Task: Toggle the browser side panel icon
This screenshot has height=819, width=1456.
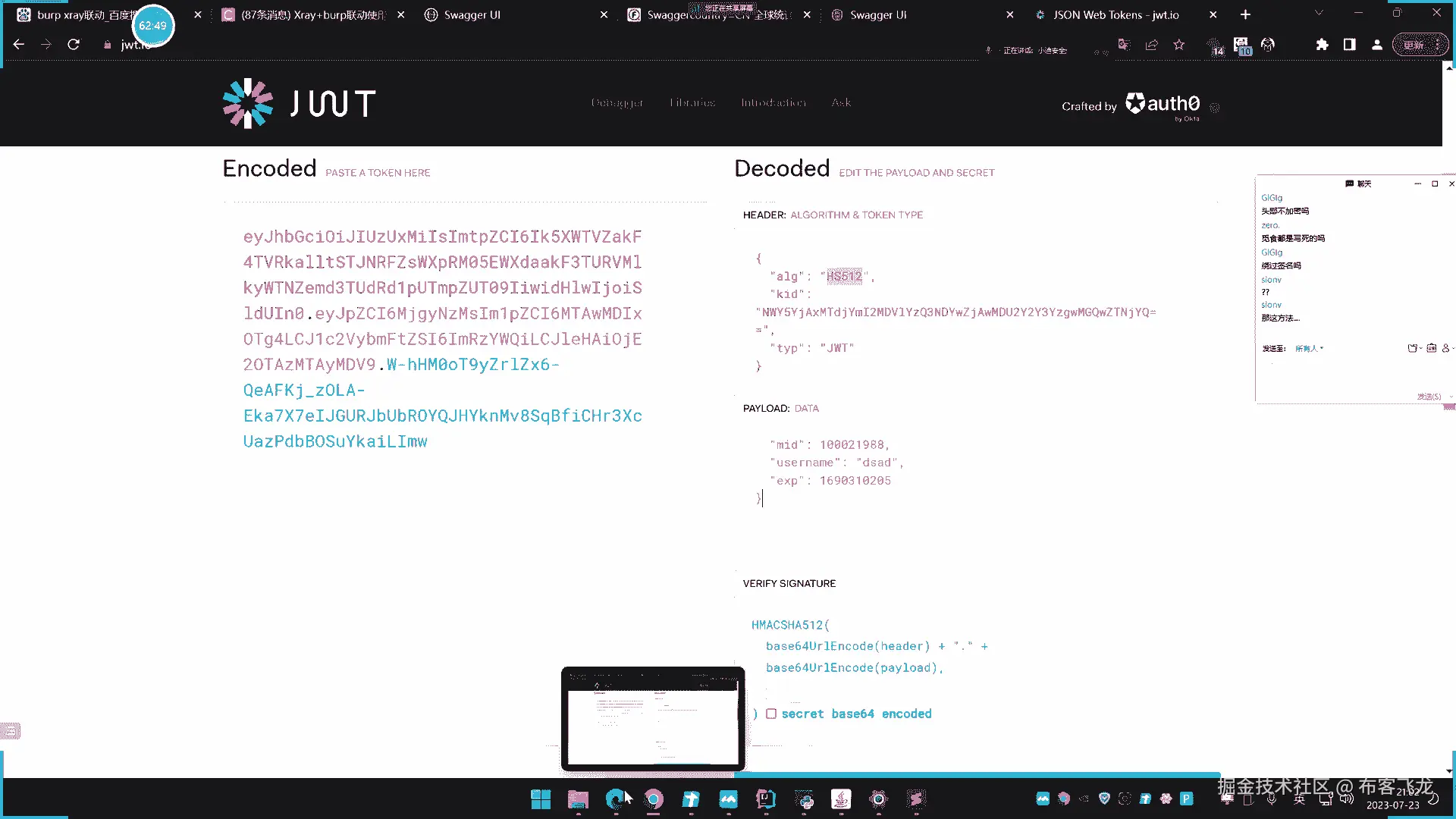Action: coord(1349,45)
